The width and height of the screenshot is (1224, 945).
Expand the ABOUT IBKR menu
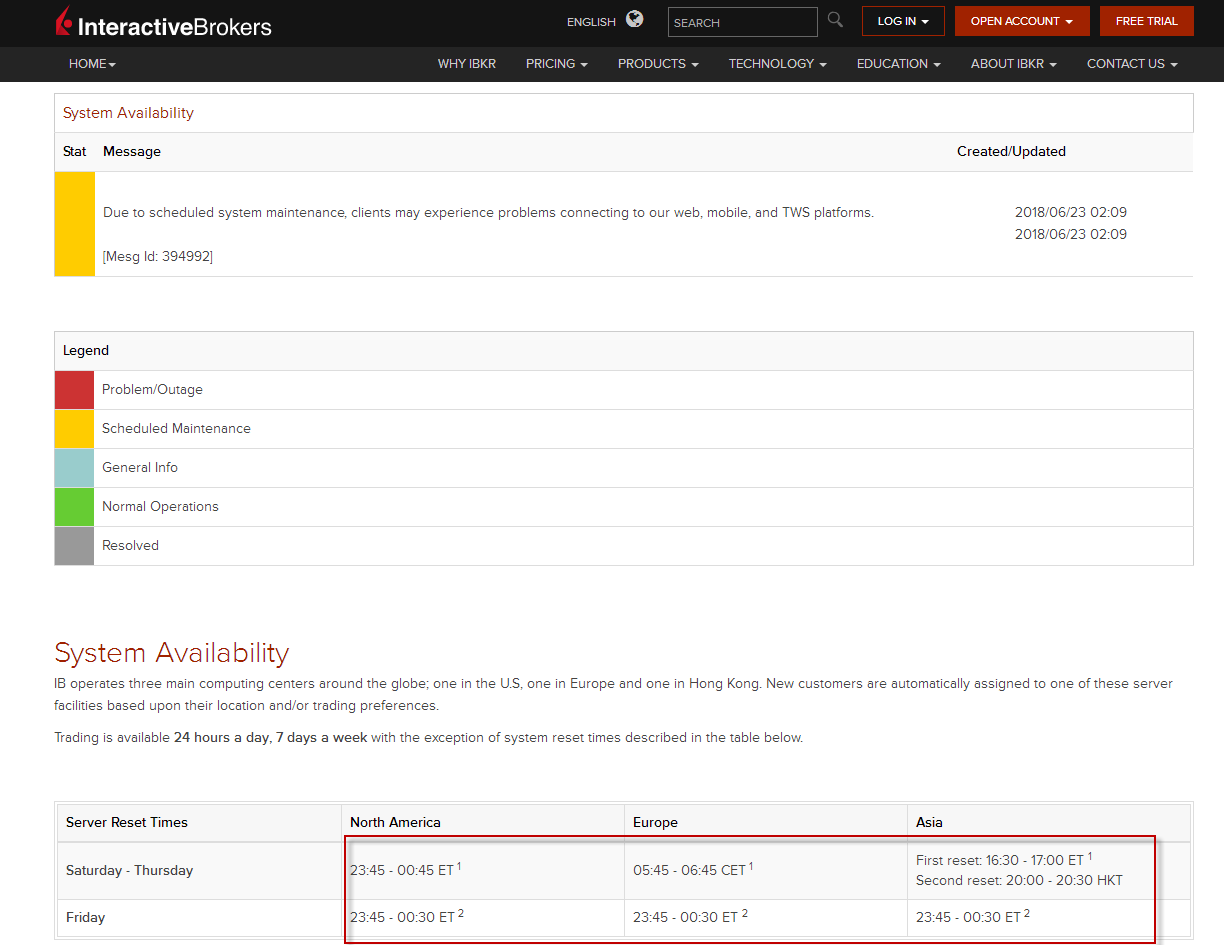(1014, 64)
